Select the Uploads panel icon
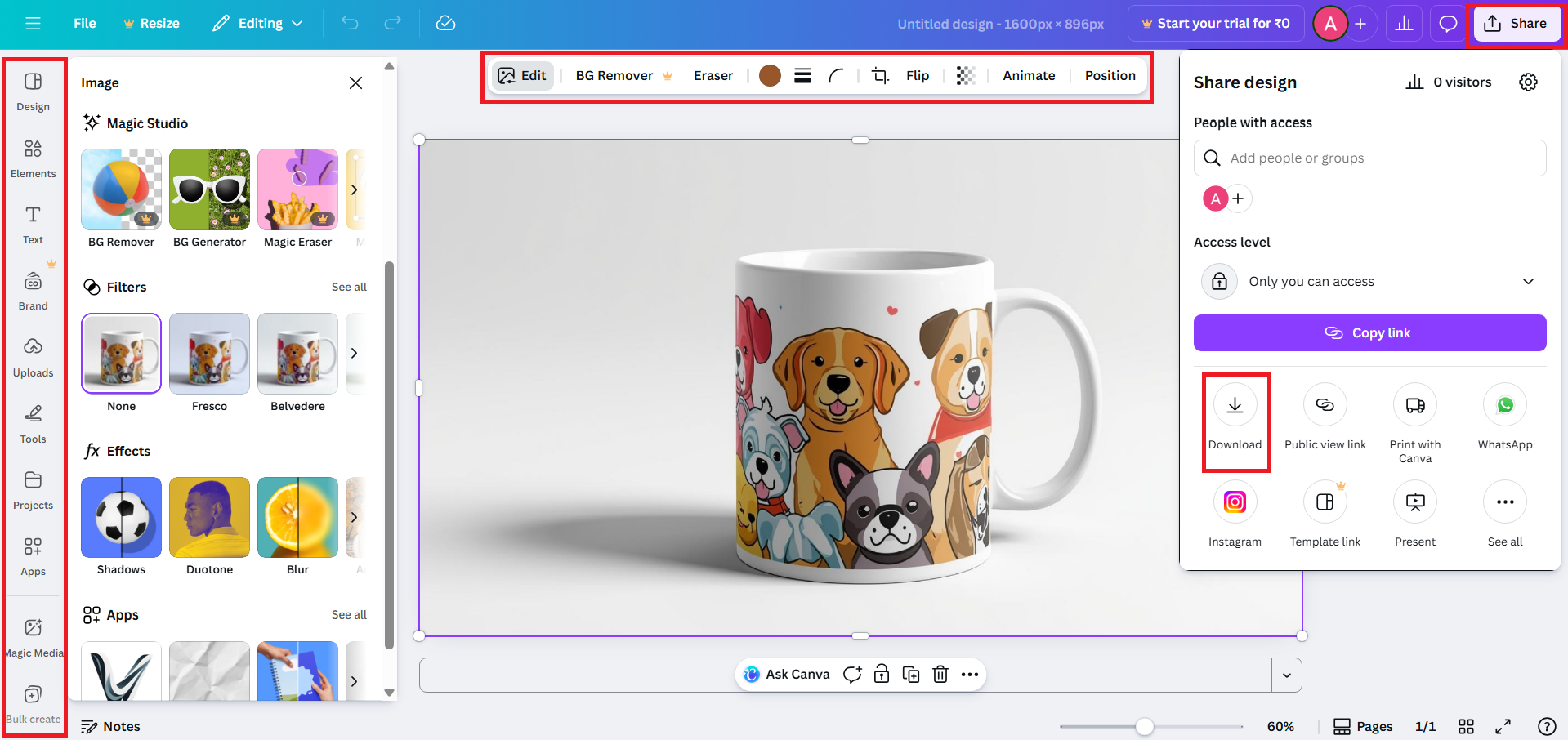 pos(33,356)
